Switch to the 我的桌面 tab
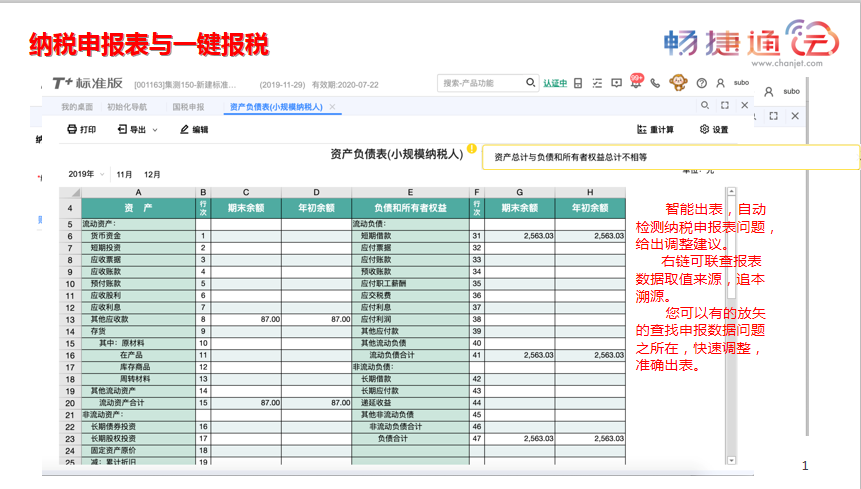 [77, 106]
